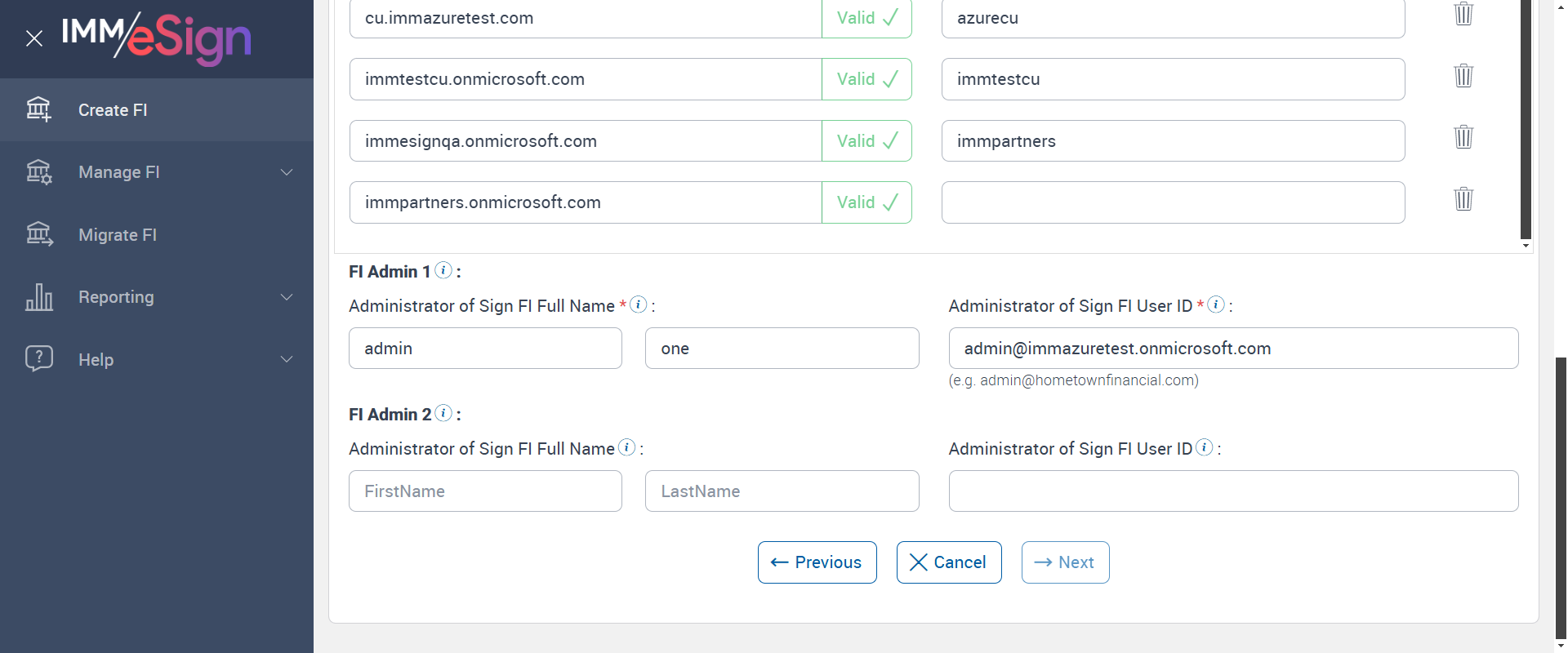Screen dimensions: 1568x653
Task: Delete the immtestcu.onmicrosoft.com domain row
Action: click(x=1463, y=76)
